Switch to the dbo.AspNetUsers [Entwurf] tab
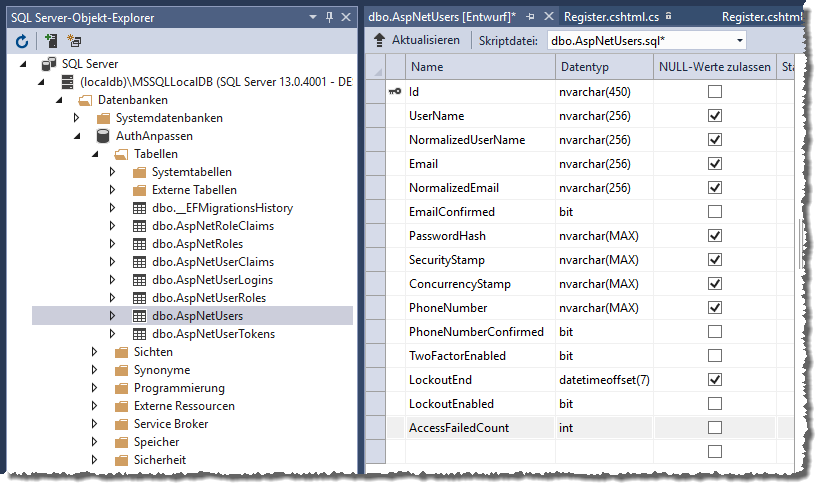The width and height of the screenshot is (823, 491). [x=442, y=17]
